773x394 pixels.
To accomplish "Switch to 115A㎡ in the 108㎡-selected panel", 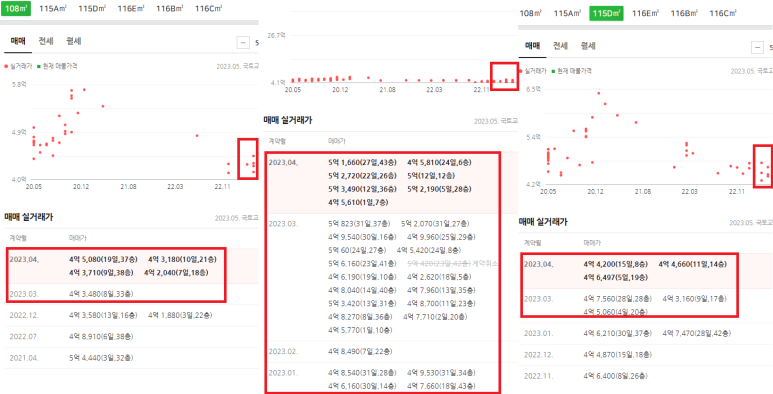I will [x=53, y=8].
